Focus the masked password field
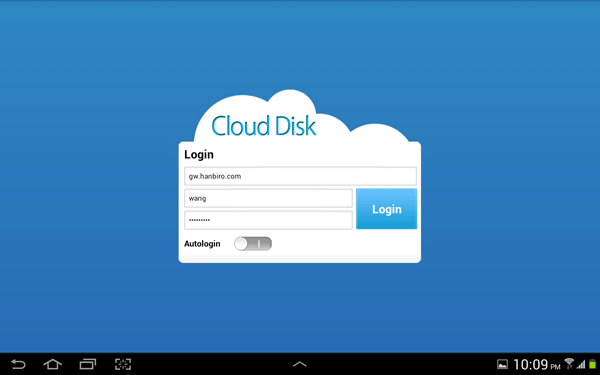Screen dimensions: 600x375 (x=268, y=220)
